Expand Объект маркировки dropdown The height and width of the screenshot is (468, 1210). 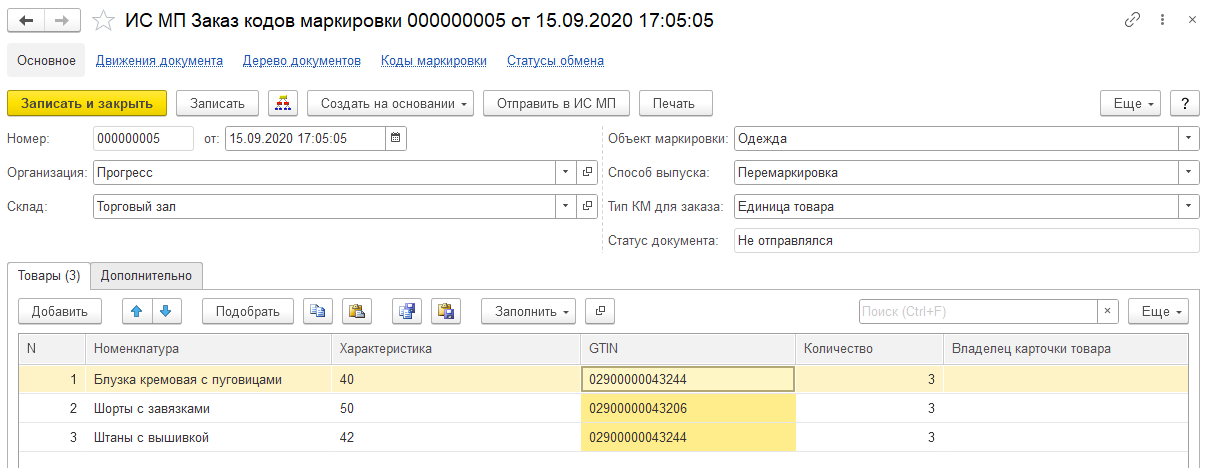(1188, 139)
